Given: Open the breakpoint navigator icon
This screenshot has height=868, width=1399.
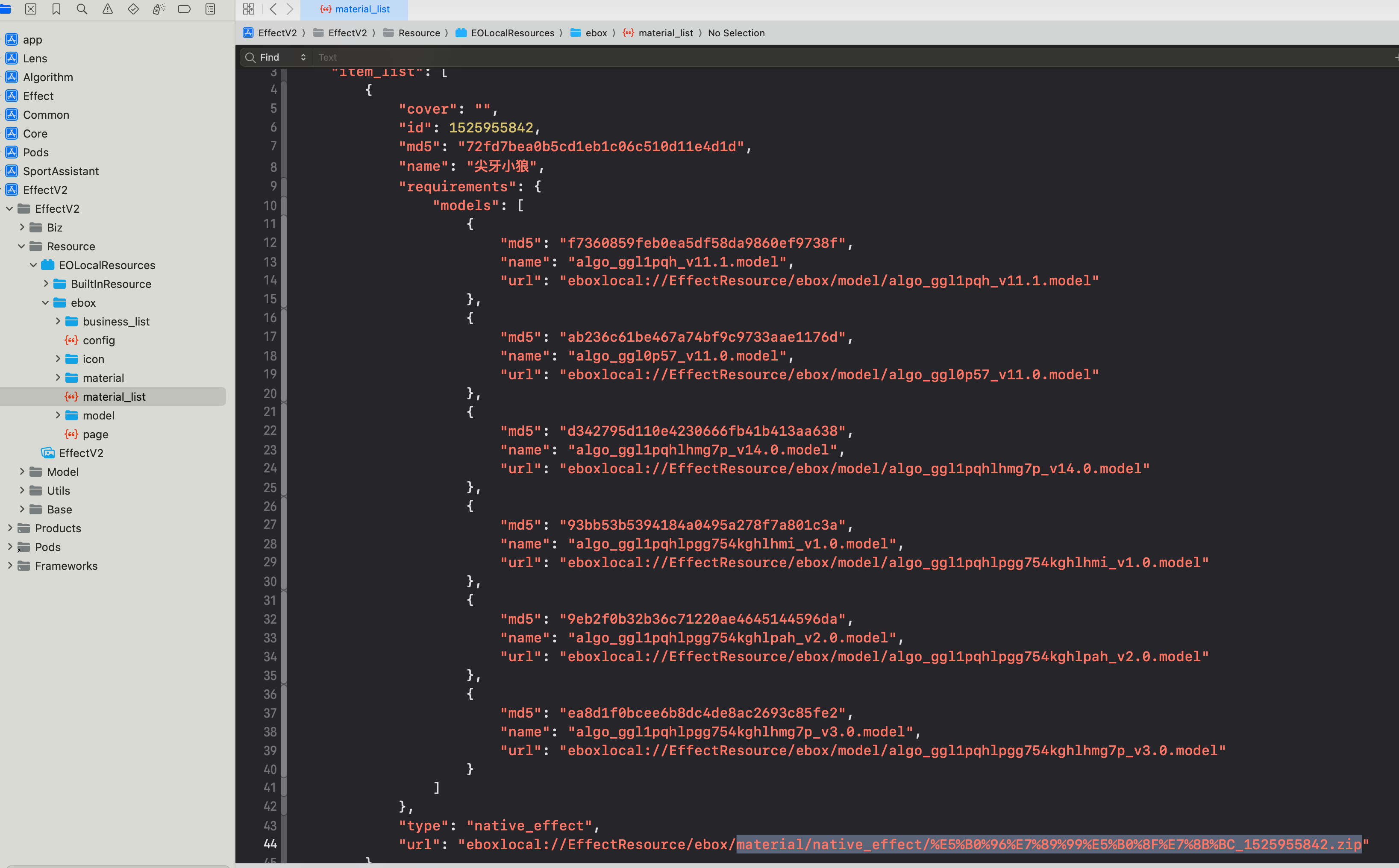Looking at the screenshot, I should coord(184,9).
